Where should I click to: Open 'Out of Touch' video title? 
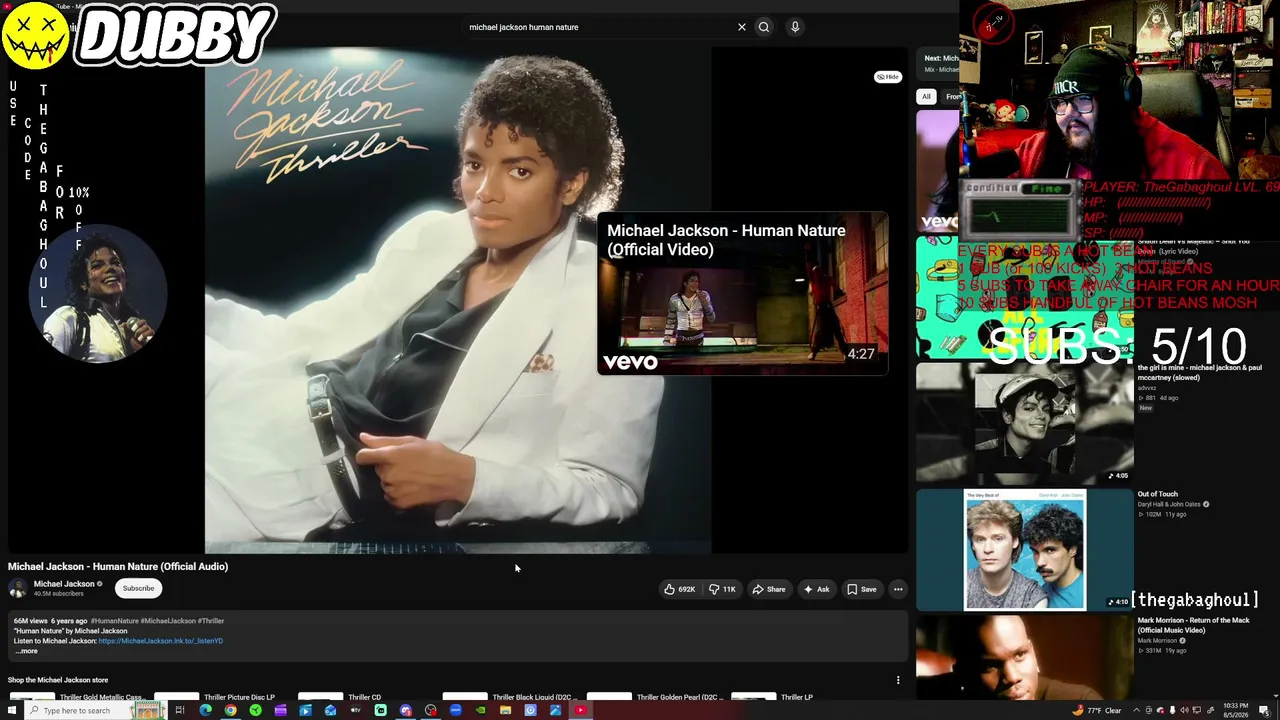(x=1157, y=494)
